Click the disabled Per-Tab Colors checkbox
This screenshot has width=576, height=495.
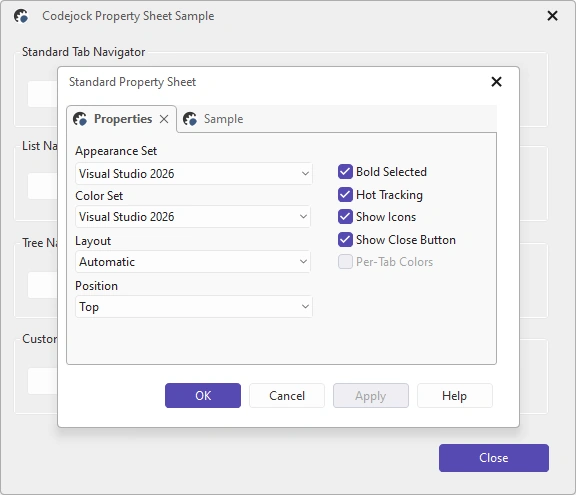345,262
